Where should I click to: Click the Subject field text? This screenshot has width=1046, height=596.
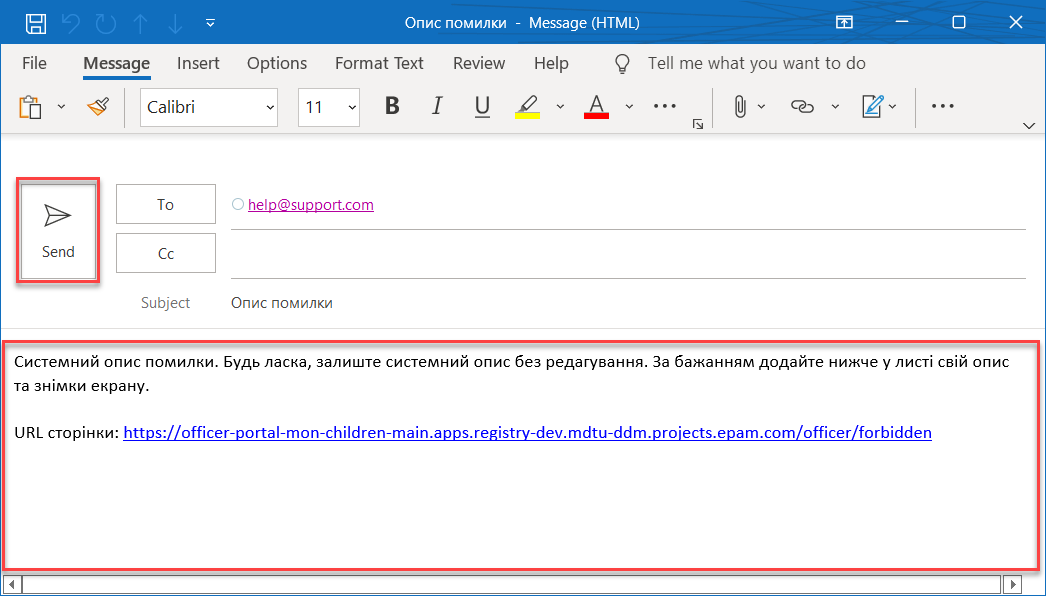(x=282, y=303)
